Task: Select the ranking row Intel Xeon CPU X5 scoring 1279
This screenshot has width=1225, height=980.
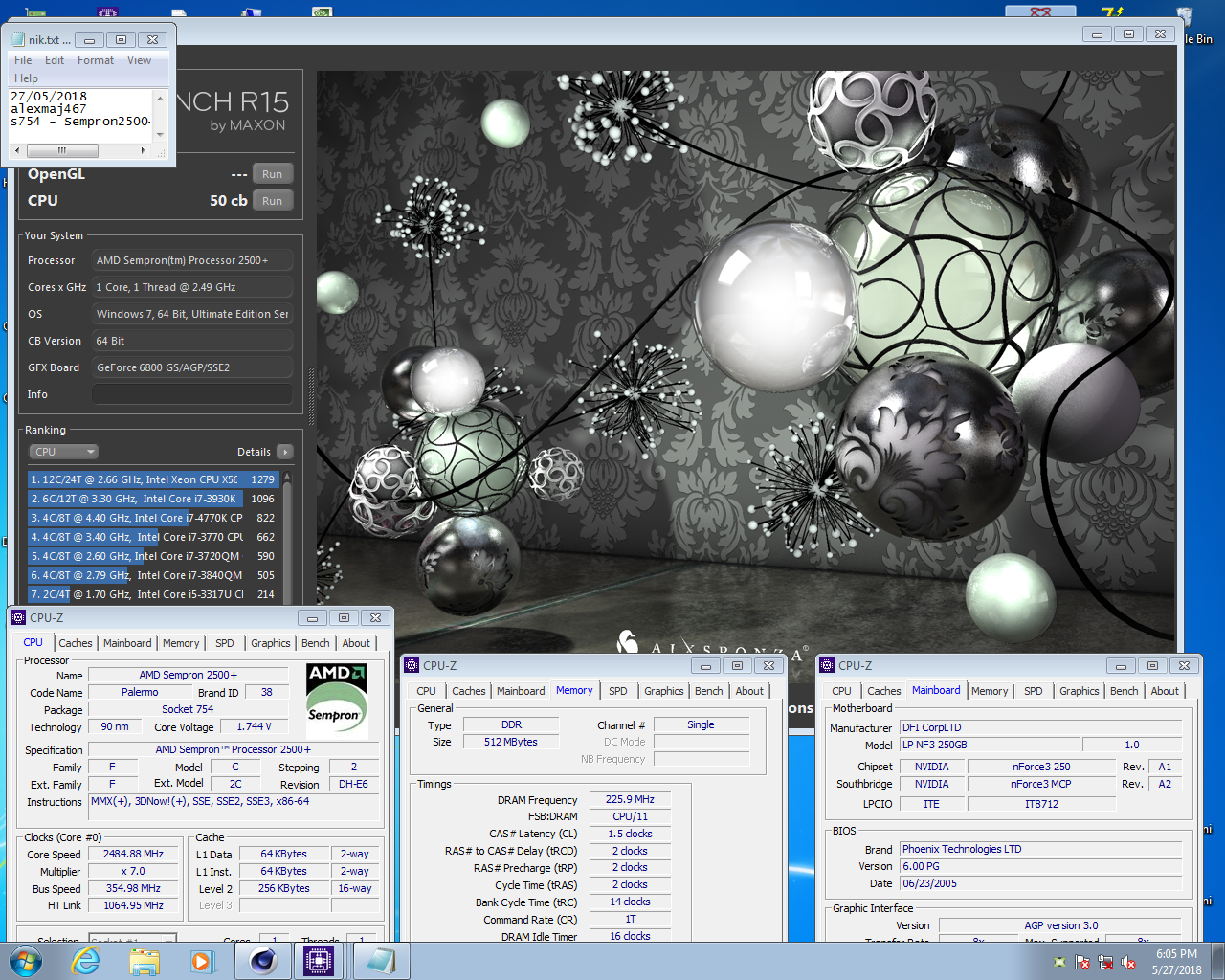Action: click(x=153, y=479)
